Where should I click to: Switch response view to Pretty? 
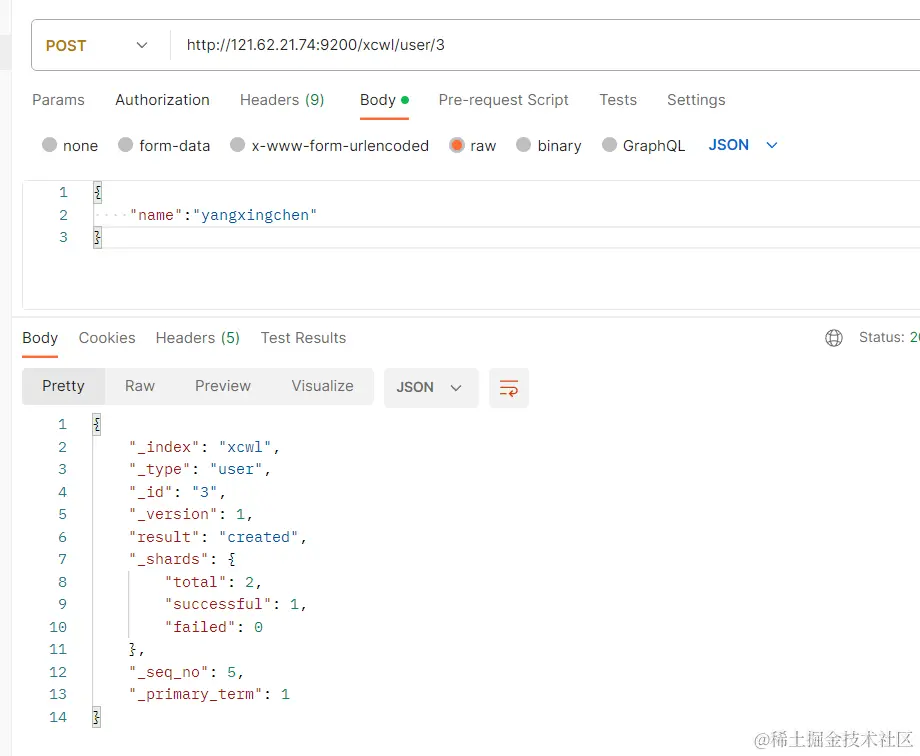pyautogui.click(x=63, y=386)
